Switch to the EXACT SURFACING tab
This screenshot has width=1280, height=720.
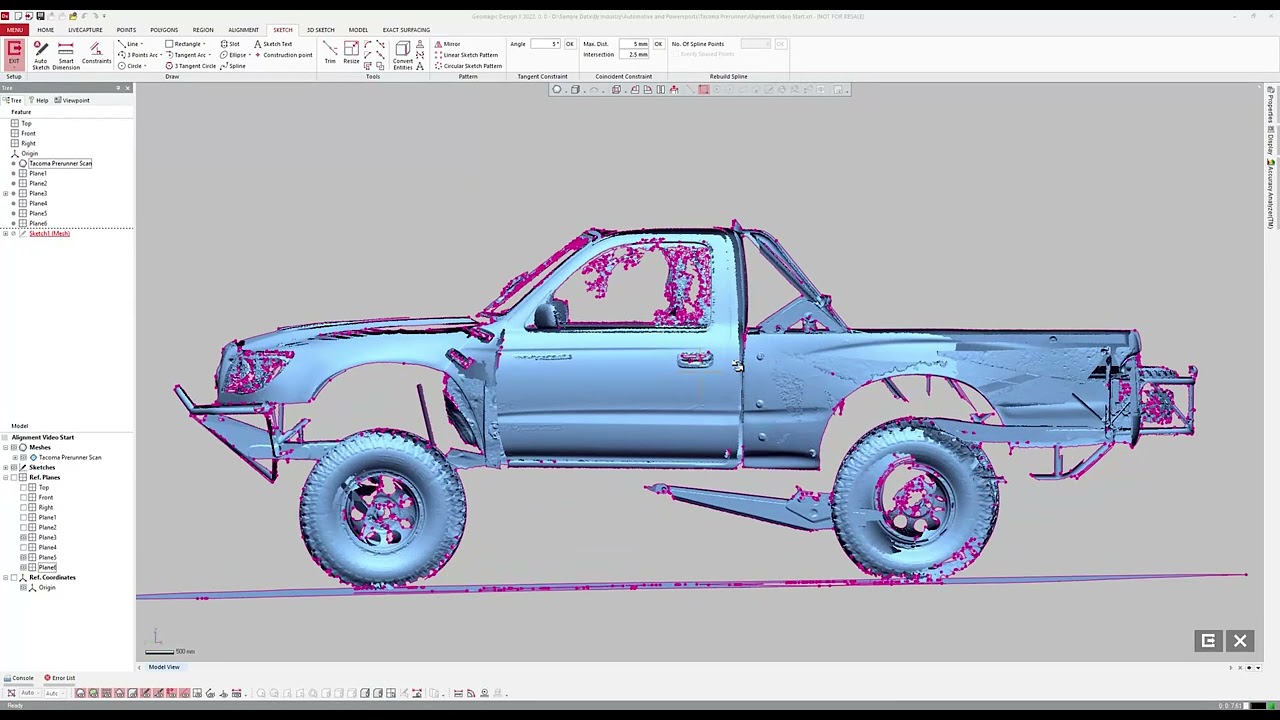click(406, 30)
